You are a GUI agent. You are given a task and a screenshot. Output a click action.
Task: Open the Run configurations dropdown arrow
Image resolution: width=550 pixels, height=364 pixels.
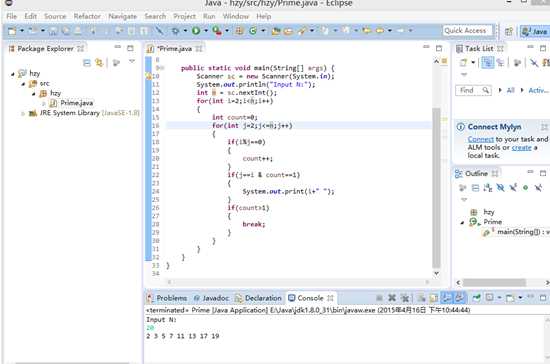point(206,31)
